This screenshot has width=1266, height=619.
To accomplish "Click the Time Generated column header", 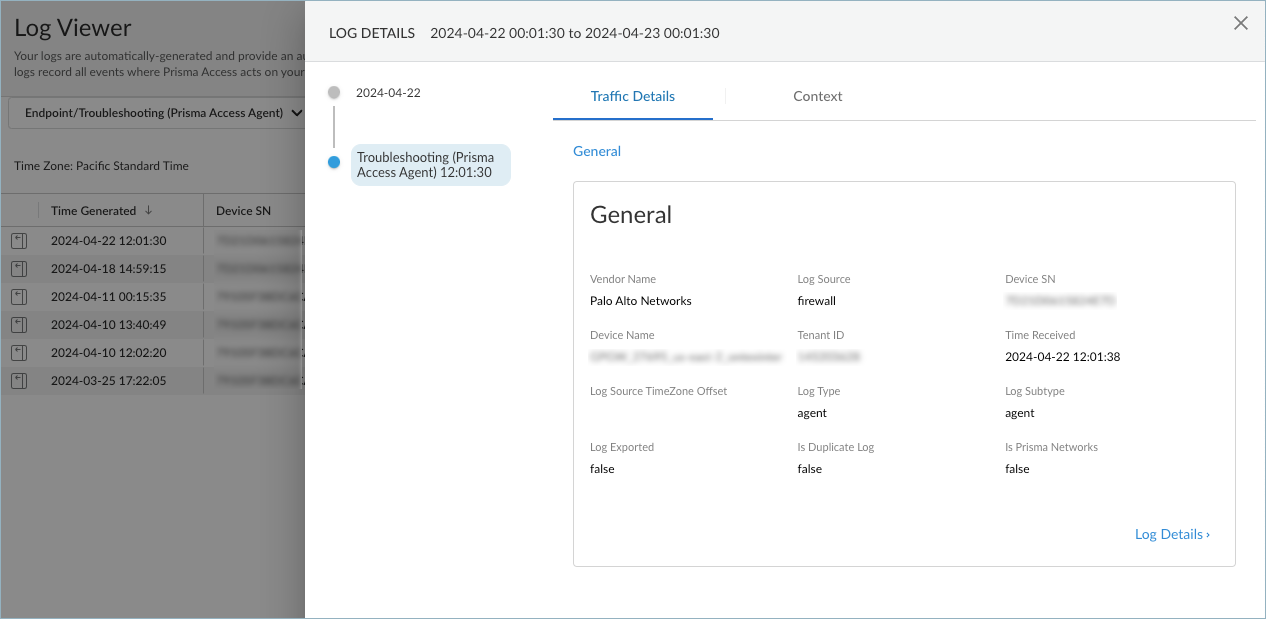I will (93, 211).
